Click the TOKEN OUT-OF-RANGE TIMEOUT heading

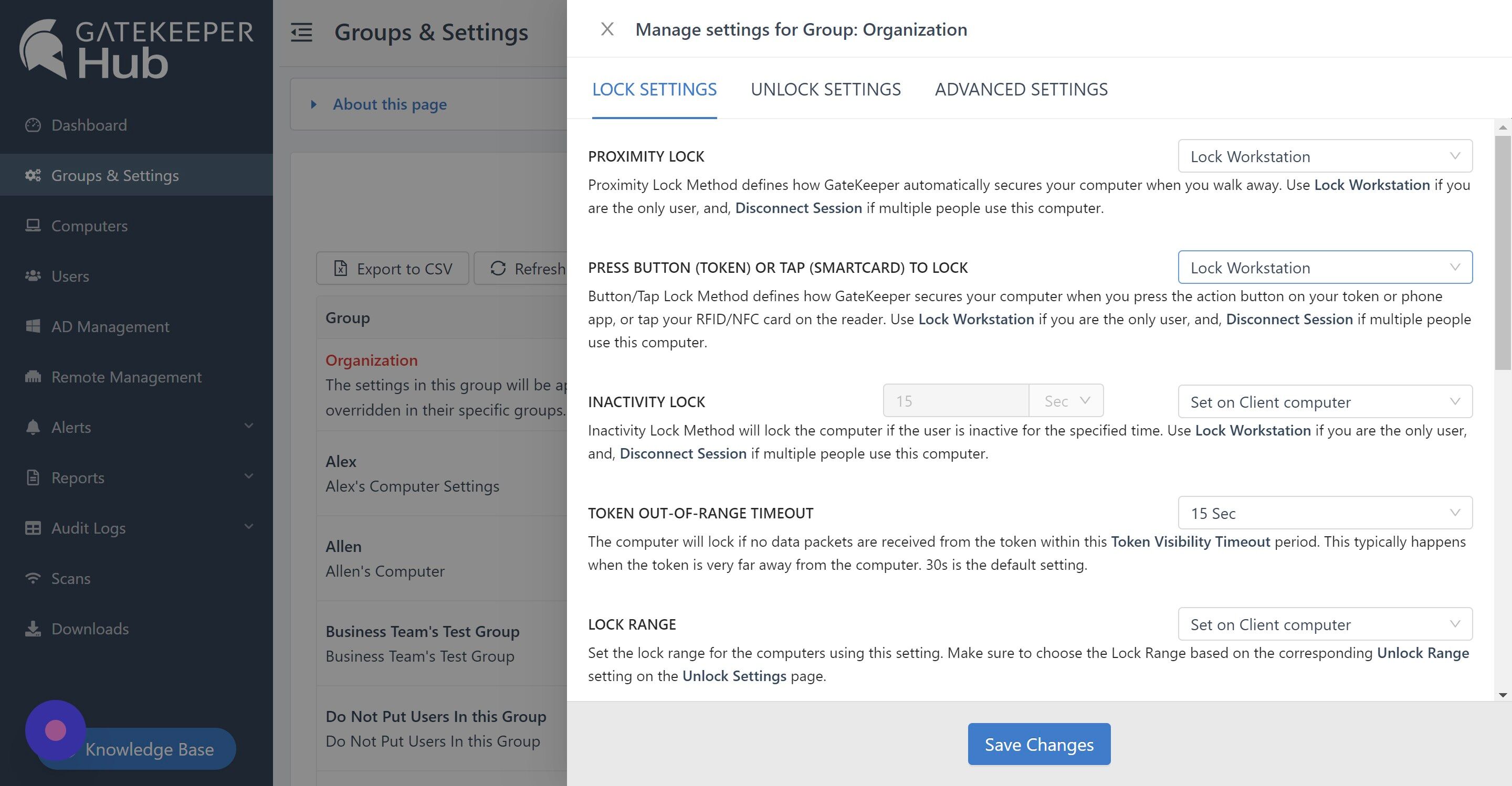coord(700,513)
